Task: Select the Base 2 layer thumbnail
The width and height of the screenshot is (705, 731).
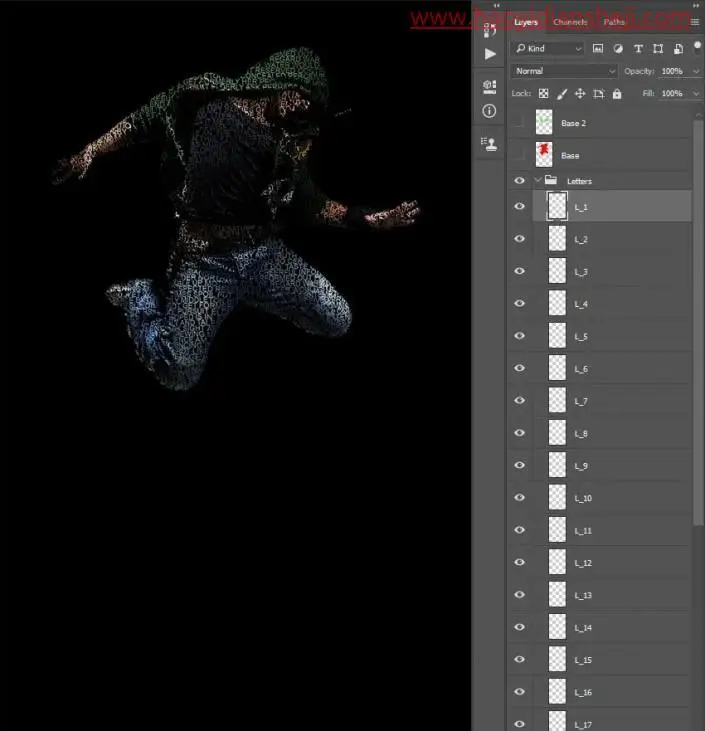Action: 544,123
